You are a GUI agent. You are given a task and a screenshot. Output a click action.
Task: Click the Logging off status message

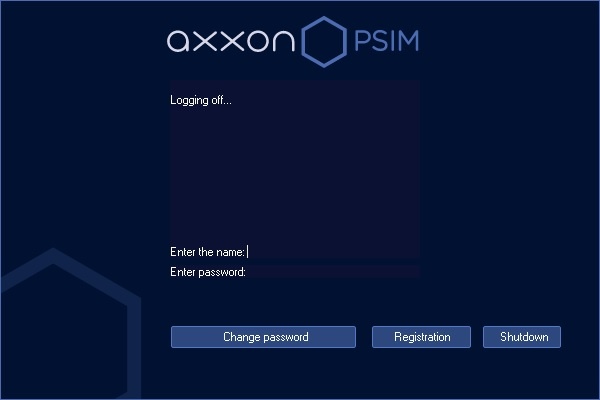pos(201,100)
